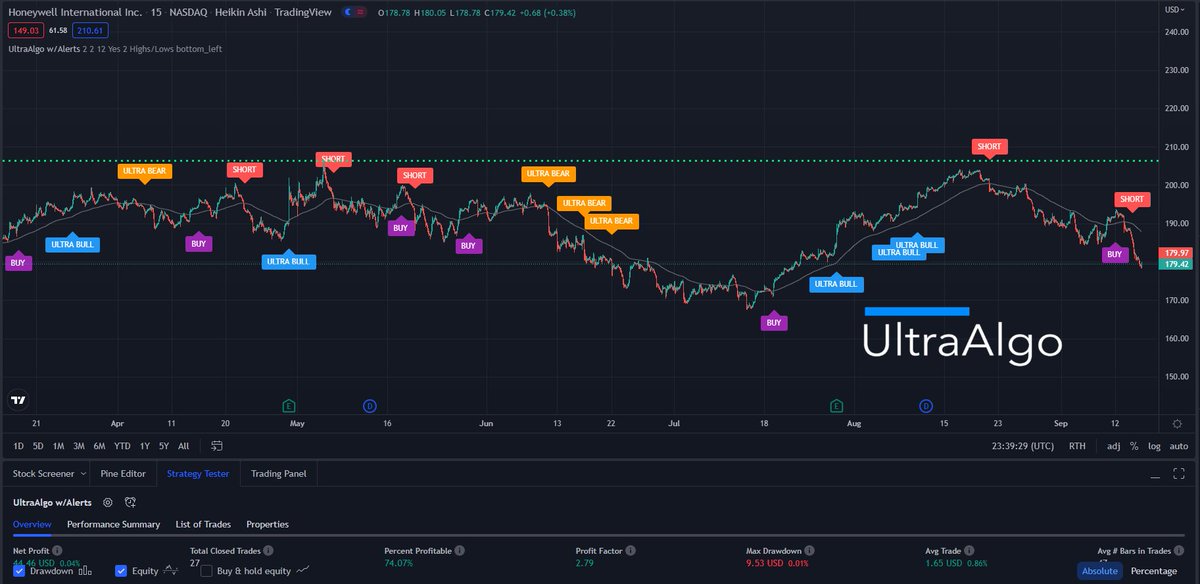This screenshot has height=584, width=1200.
Task: Open the Trading Panel tab
Action: [280, 474]
